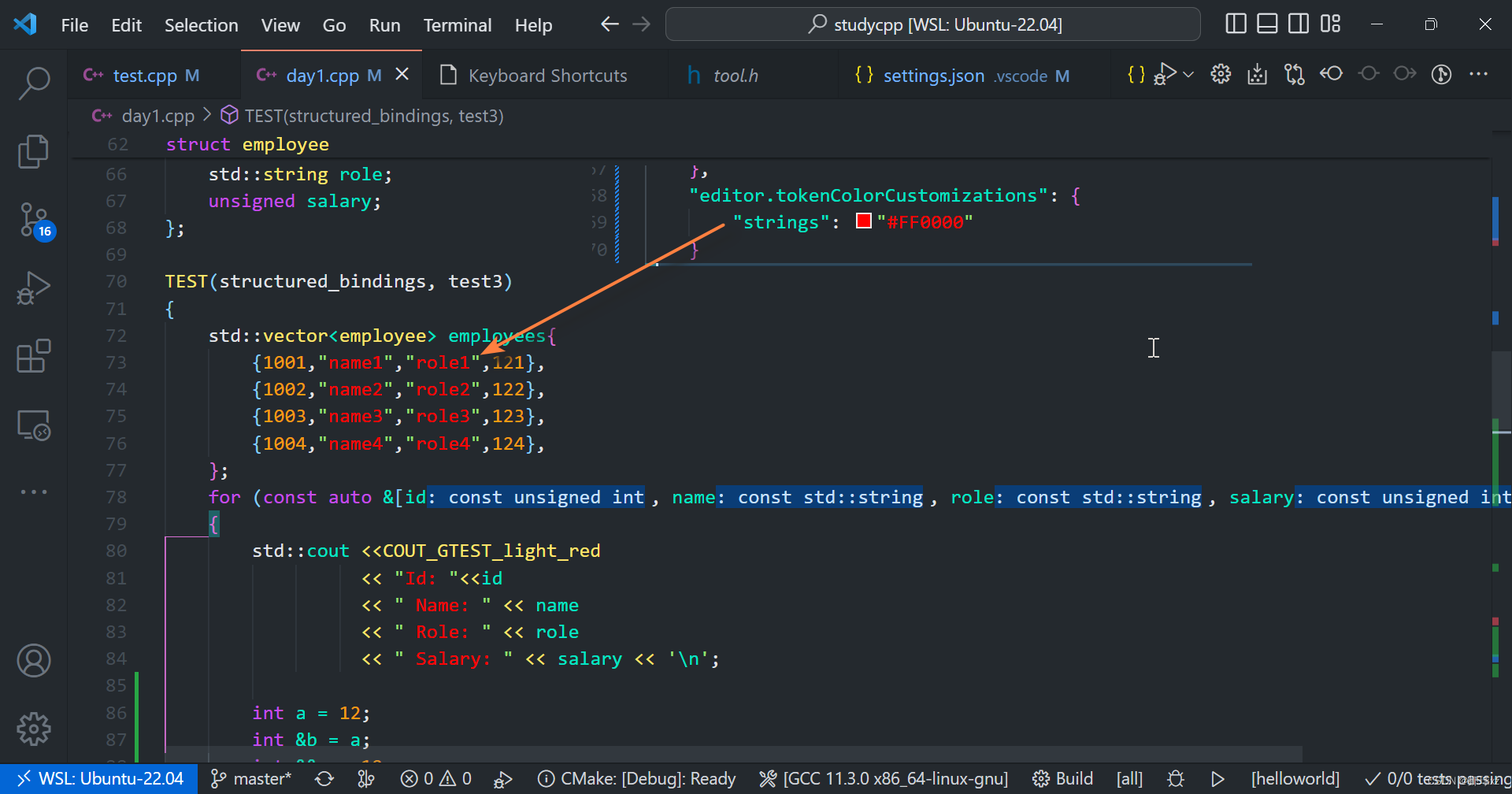1512x794 pixels.
Task: Click the #FF0000 red color swatch
Action: pos(864,221)
